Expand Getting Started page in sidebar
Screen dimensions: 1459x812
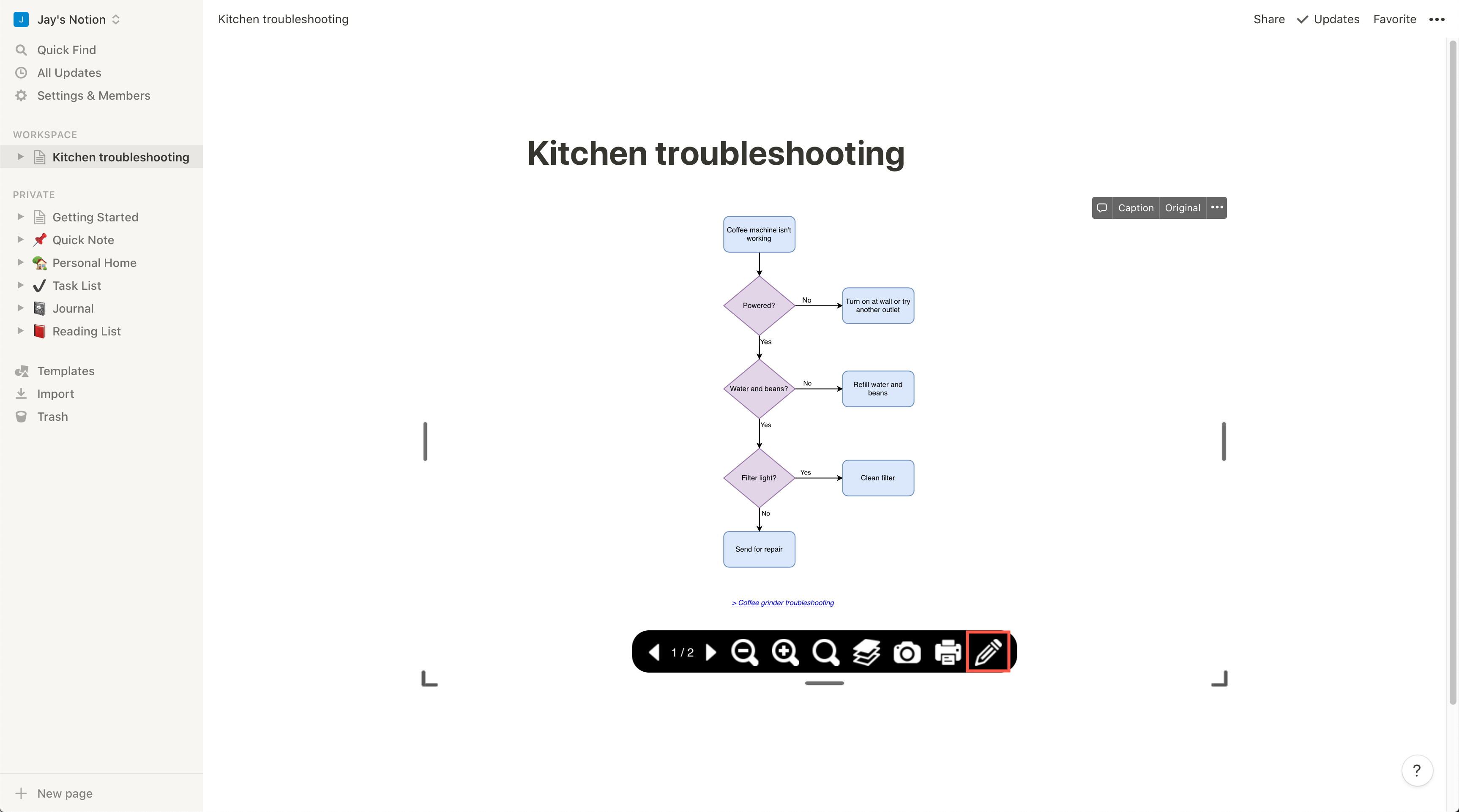click(x=20, y=217)
